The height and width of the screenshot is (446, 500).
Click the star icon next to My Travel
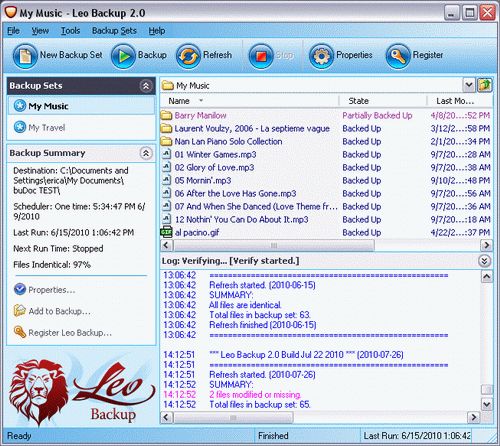(20, 127)
